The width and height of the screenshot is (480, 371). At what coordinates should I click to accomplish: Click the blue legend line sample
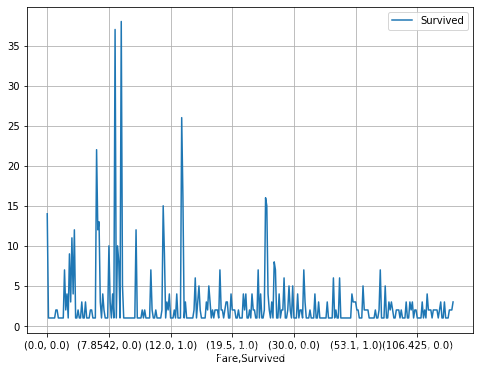click(402, 20)
